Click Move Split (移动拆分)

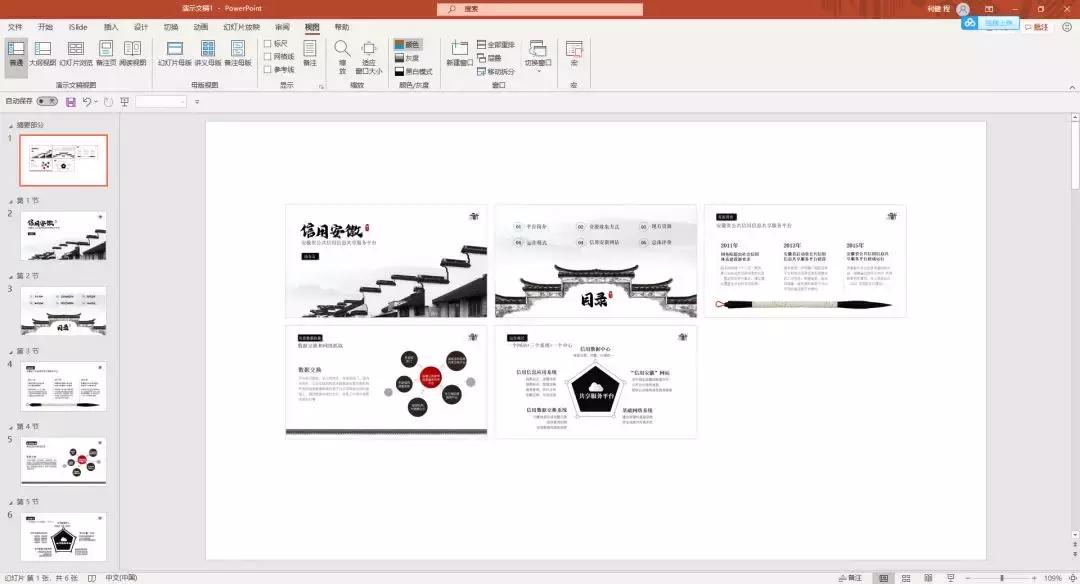click(x=496, y=72)
